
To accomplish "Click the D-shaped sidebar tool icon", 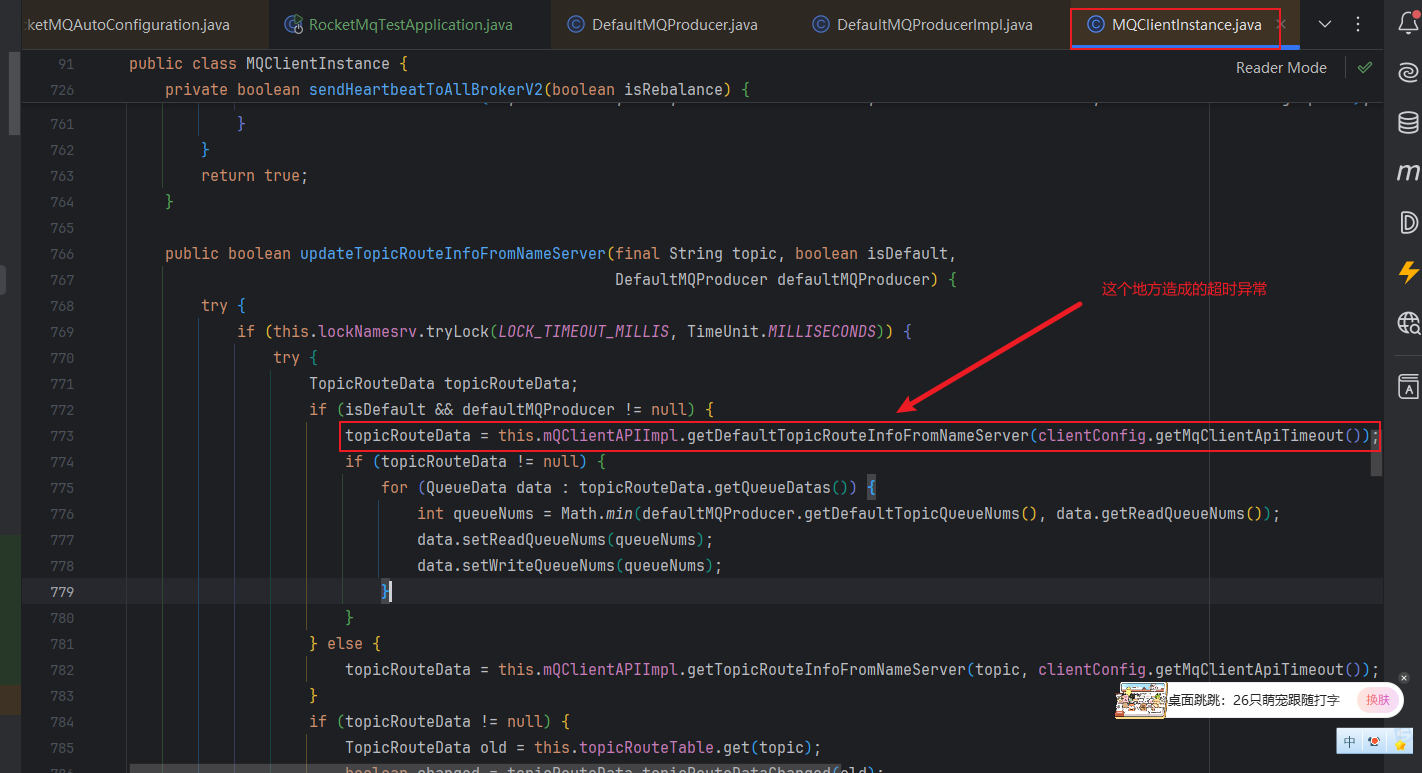I will [1408, 222].
